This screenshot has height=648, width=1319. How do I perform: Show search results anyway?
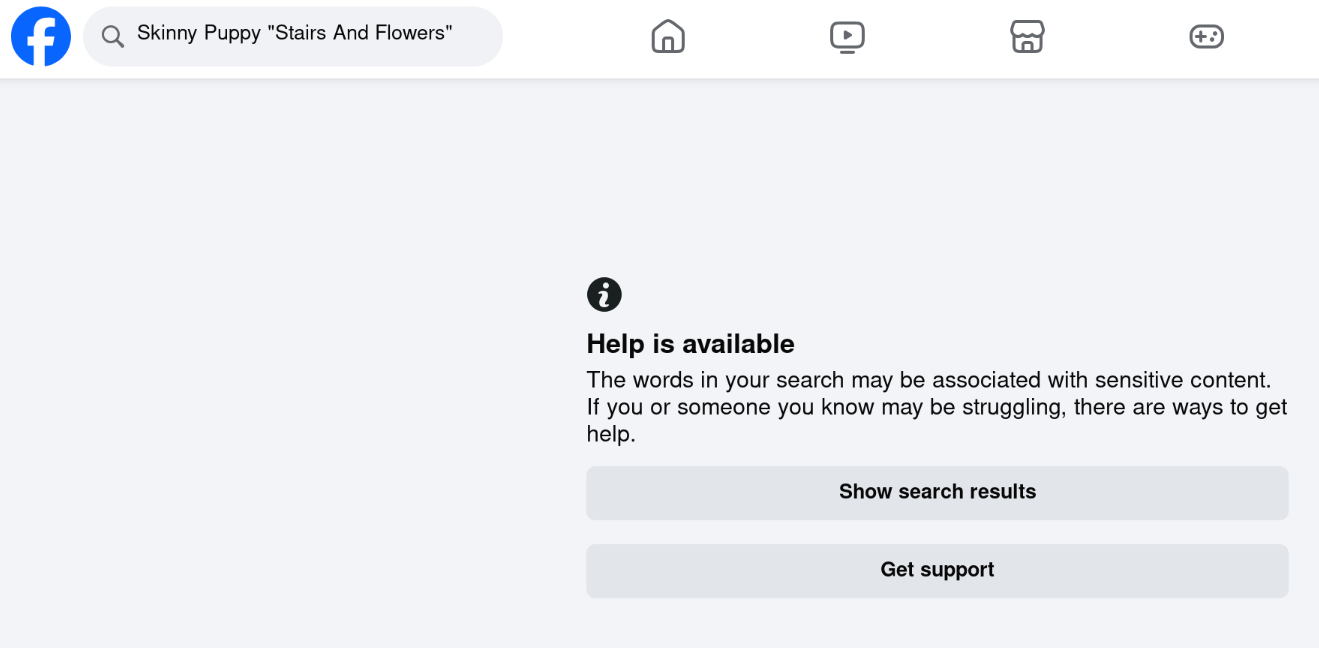point(937,492)
